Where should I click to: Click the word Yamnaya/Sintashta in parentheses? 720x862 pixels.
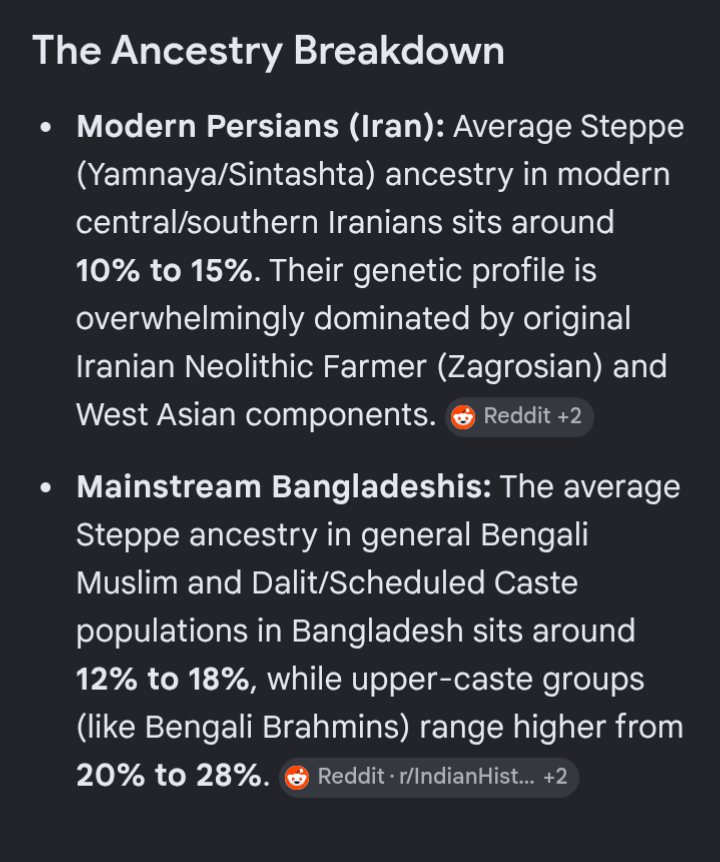click(x=226, y=175)
